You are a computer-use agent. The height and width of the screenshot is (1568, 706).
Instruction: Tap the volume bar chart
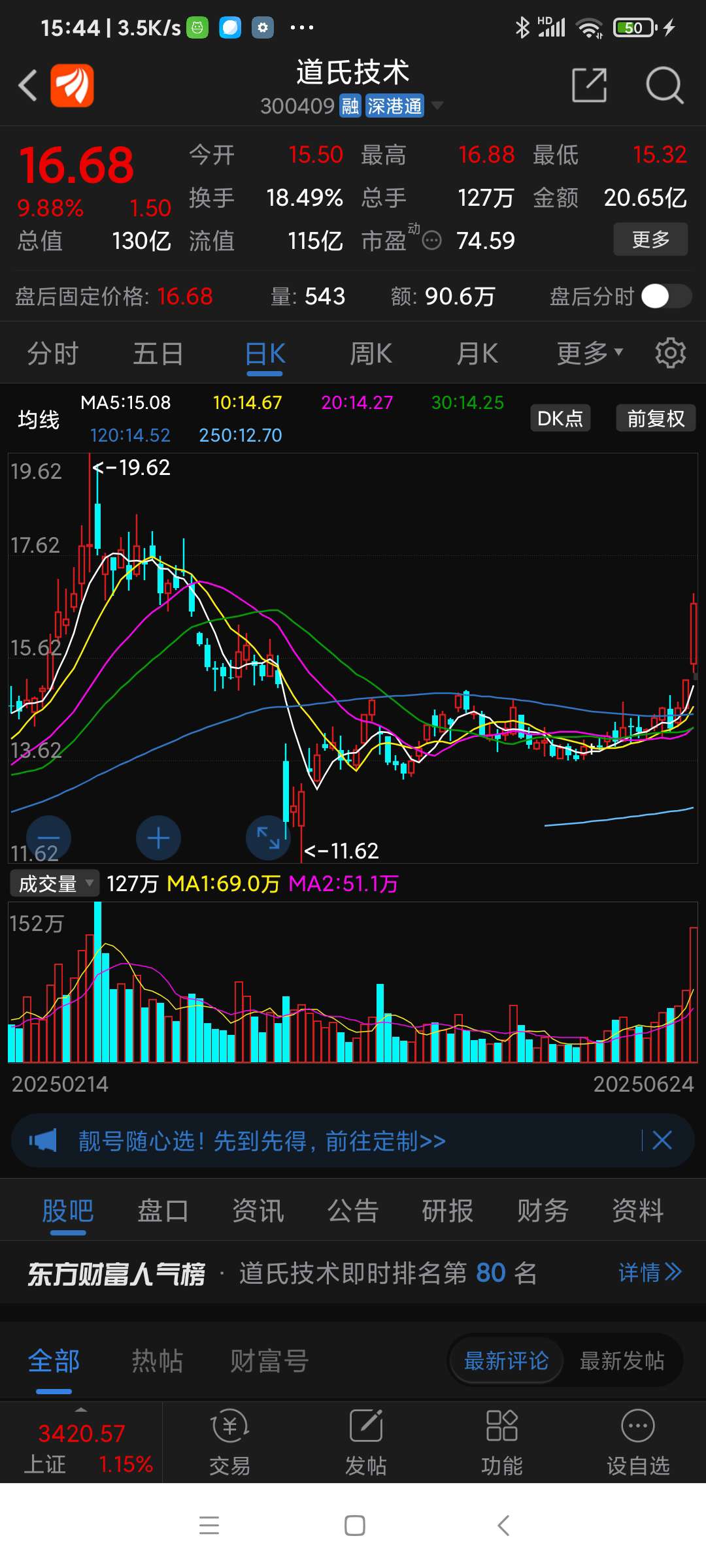coord(353,982)
